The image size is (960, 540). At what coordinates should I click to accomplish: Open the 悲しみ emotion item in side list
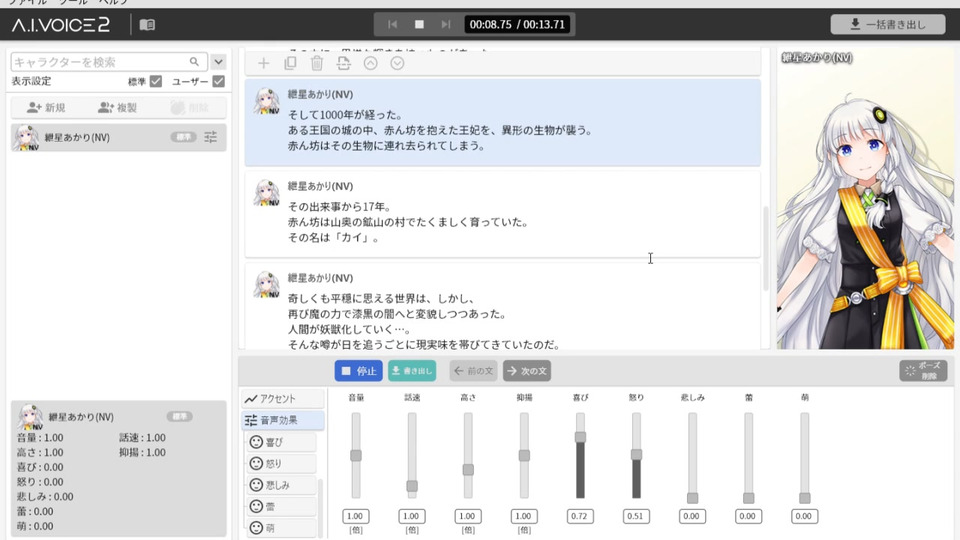point(282,485)
